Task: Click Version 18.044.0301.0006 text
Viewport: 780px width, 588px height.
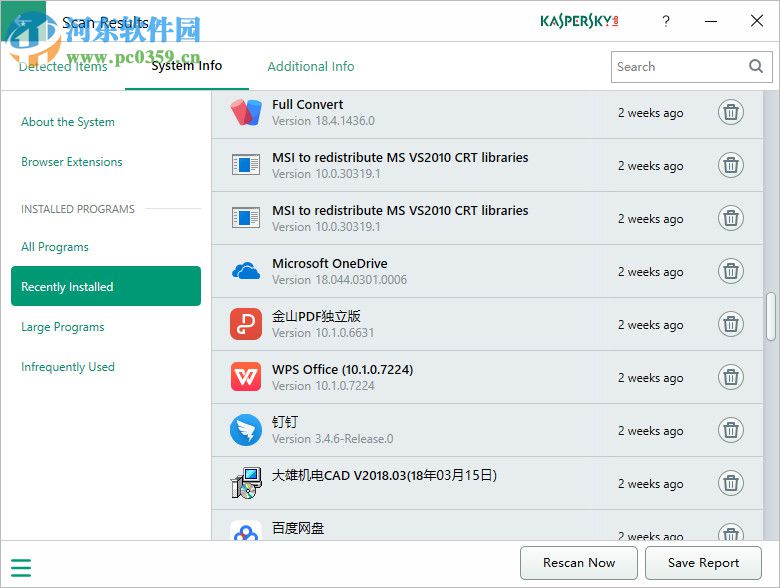Action: pyautogui.click(x=339, y=280)
